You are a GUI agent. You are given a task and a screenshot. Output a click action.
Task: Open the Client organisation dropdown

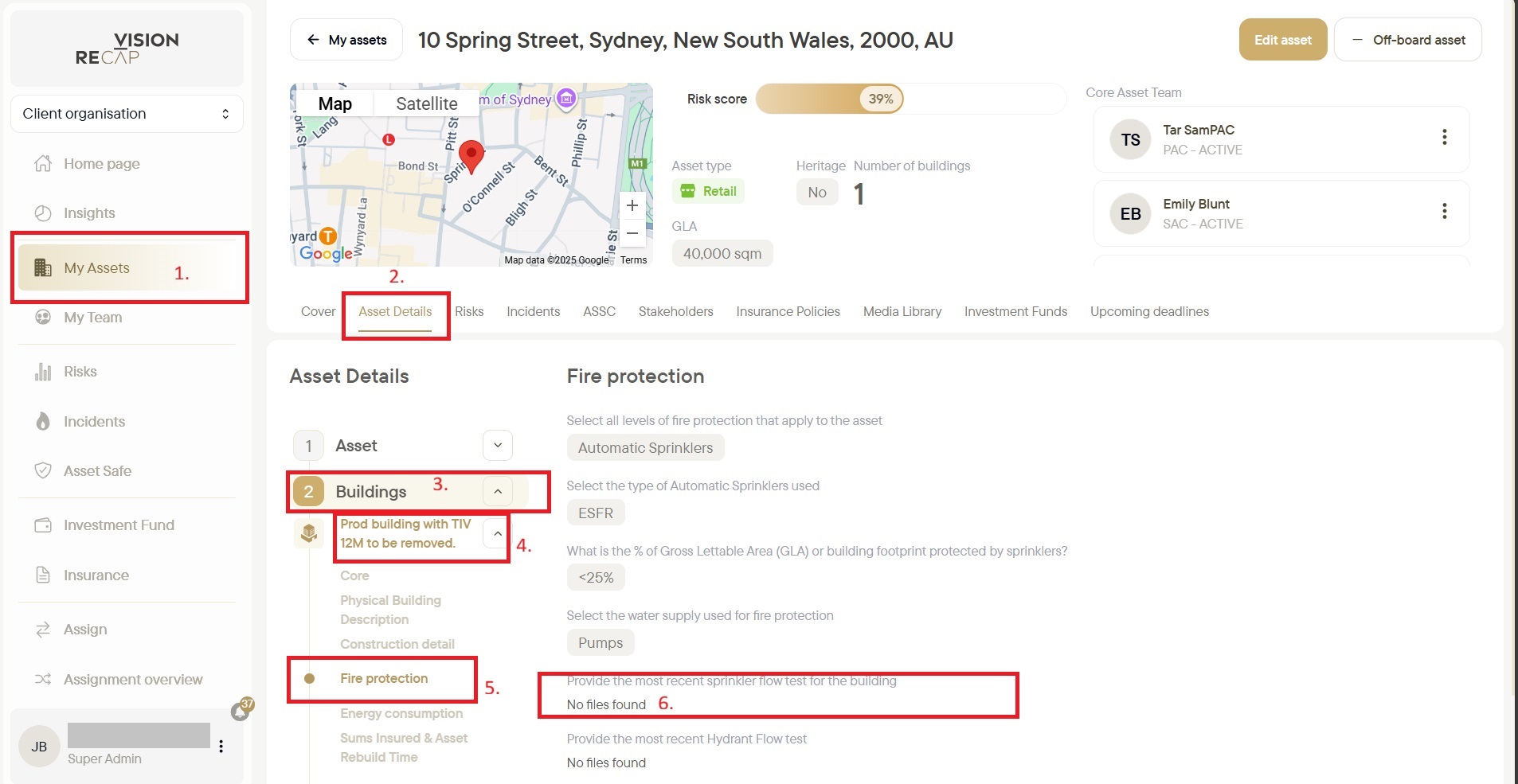pos(127,114)
